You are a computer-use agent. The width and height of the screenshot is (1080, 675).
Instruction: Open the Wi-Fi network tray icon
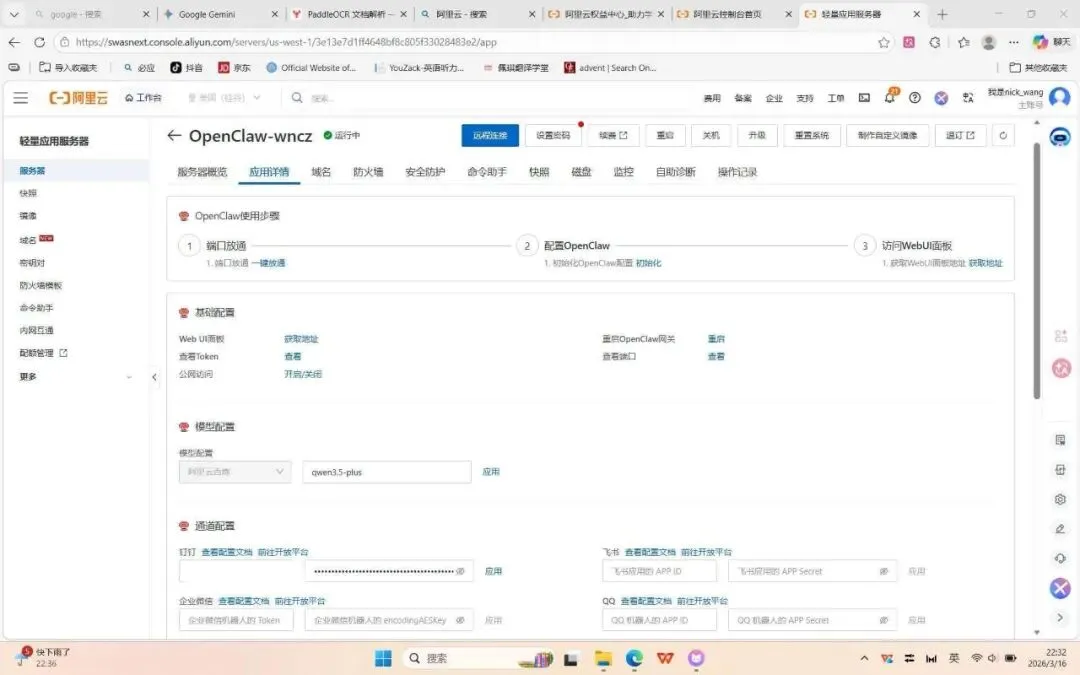click(x=977, y=658)
